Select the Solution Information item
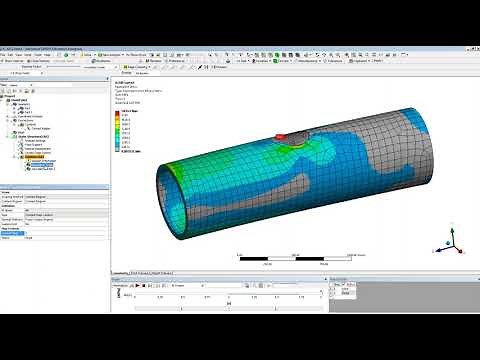Screen dimensions: 480x360 tap(44, 161)
